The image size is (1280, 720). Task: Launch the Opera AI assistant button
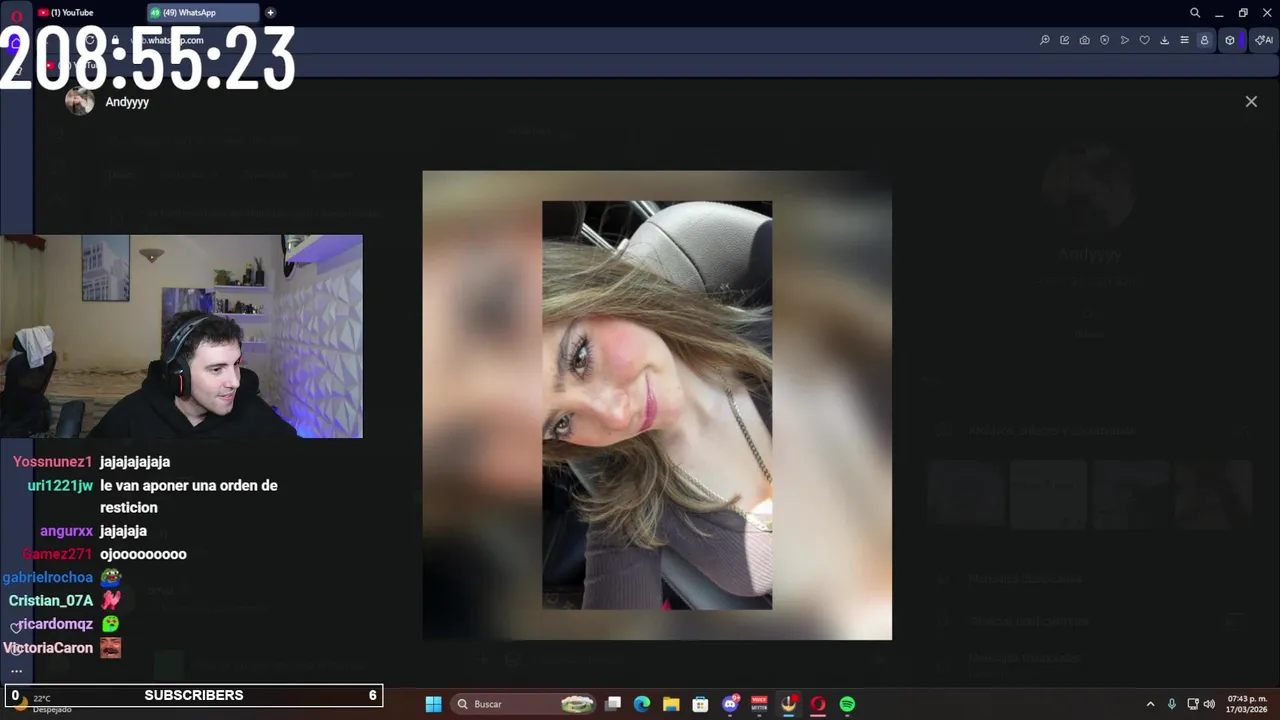[x=1264, y=40]
